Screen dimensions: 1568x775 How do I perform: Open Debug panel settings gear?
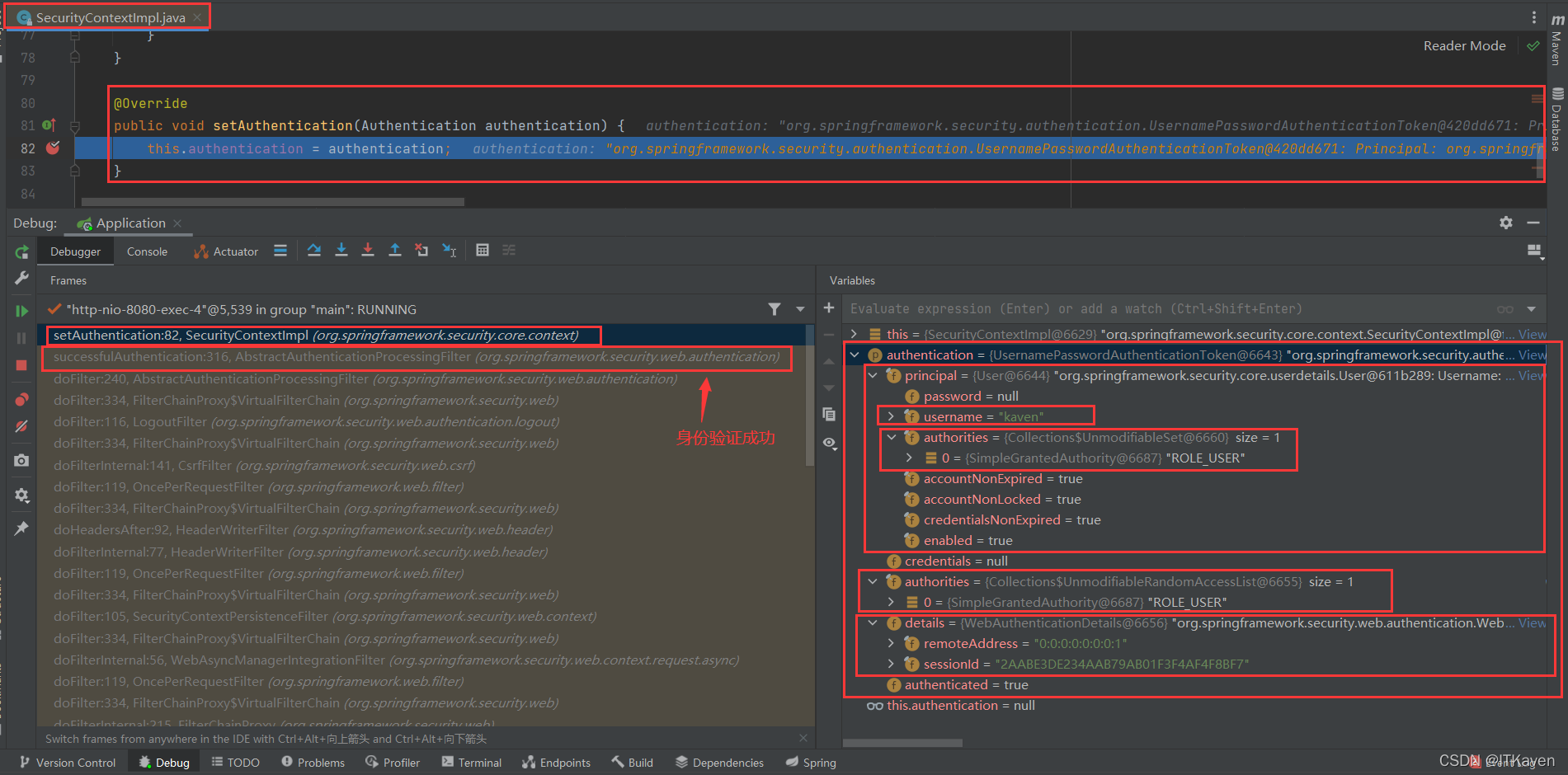tap(1506, 223)
